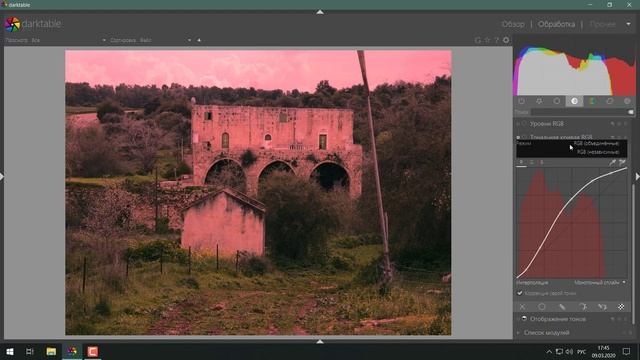Click the reset icon of Уровни RGB
640x360 pixels.
619,124
